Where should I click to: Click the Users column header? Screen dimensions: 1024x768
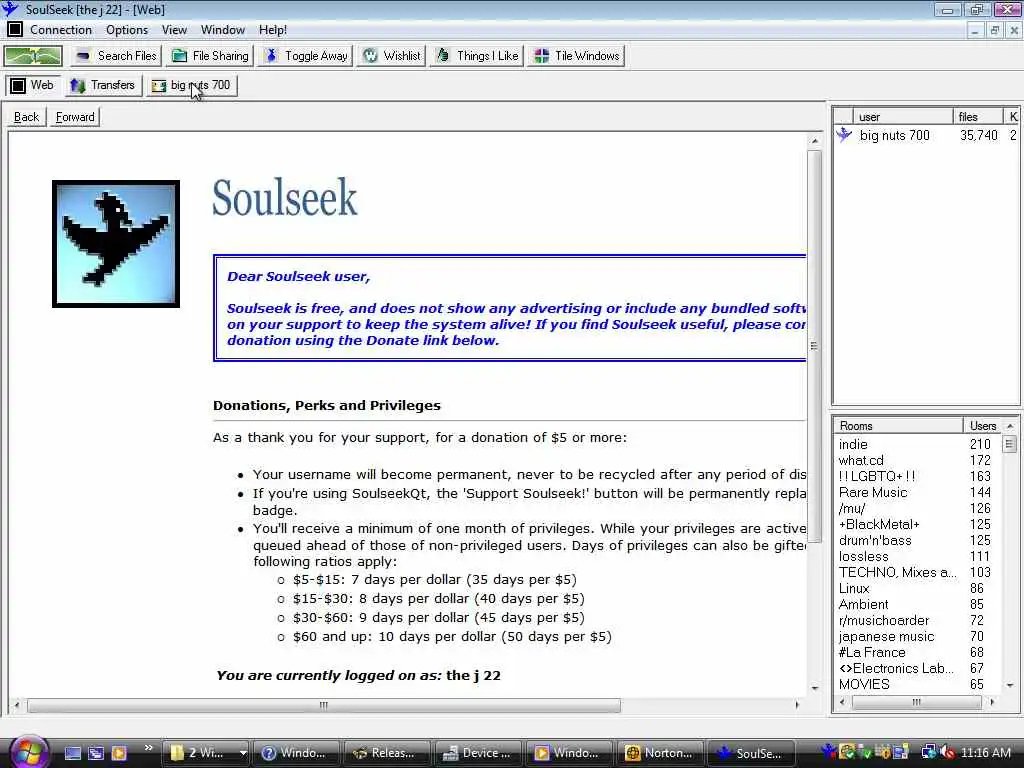(x=982, y=426)
